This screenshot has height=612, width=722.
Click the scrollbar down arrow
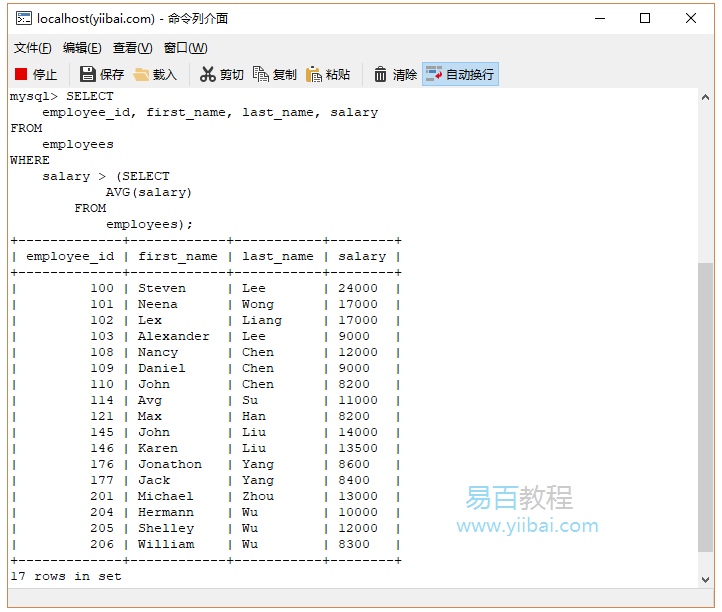click(706, 579)
